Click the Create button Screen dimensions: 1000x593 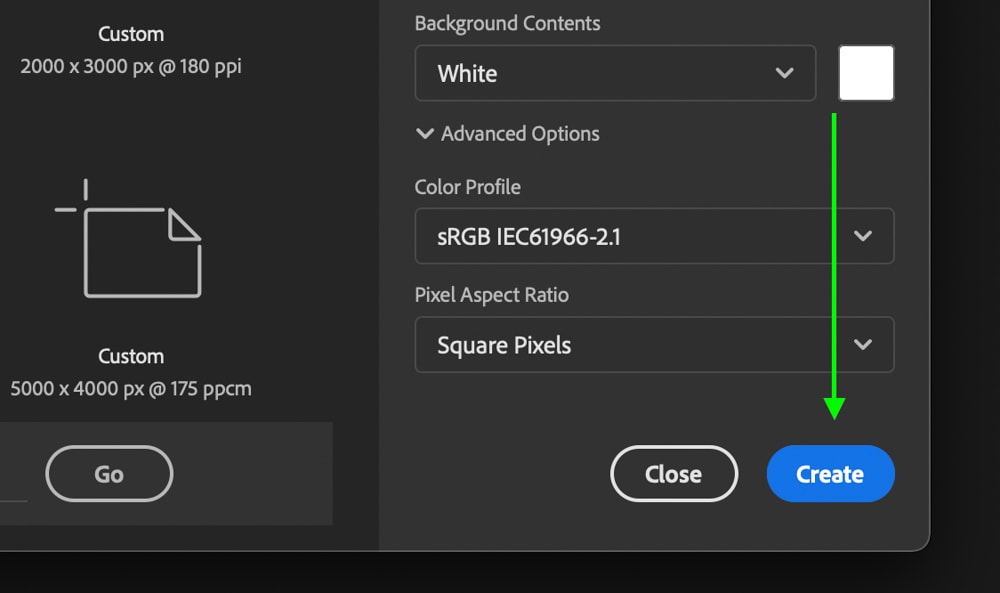tap(830, 474)
